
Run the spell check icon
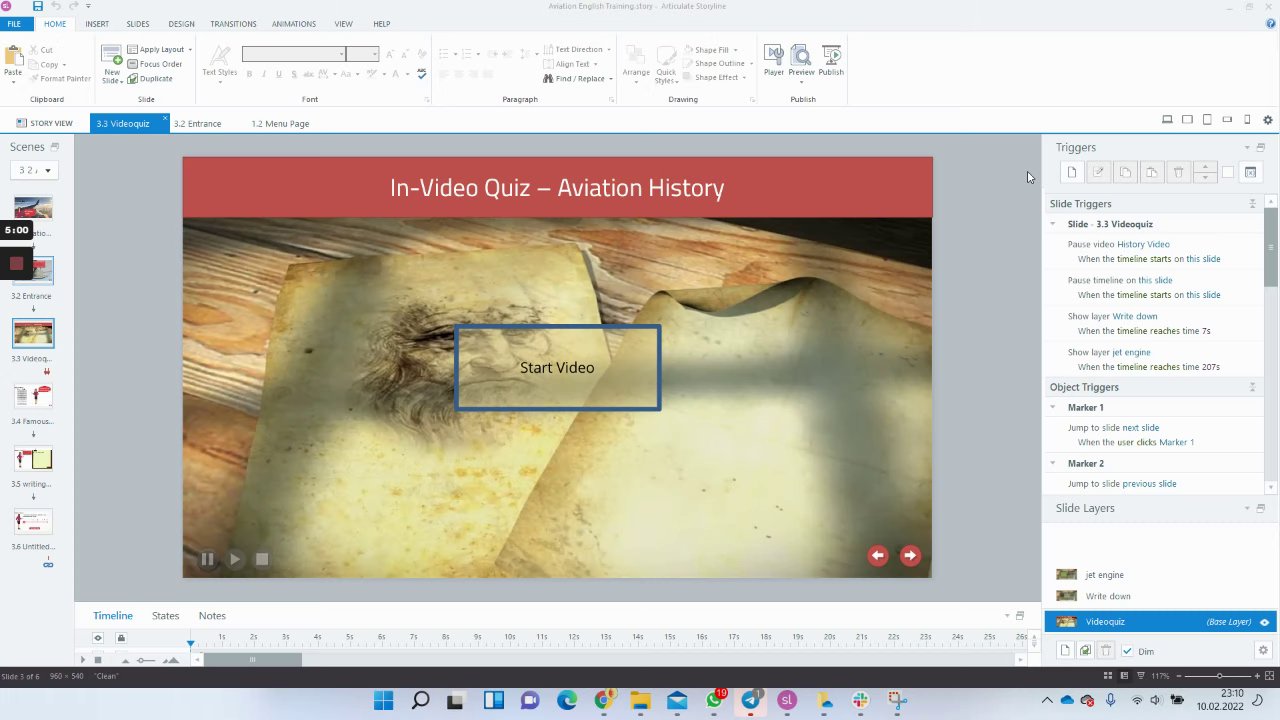422,74
